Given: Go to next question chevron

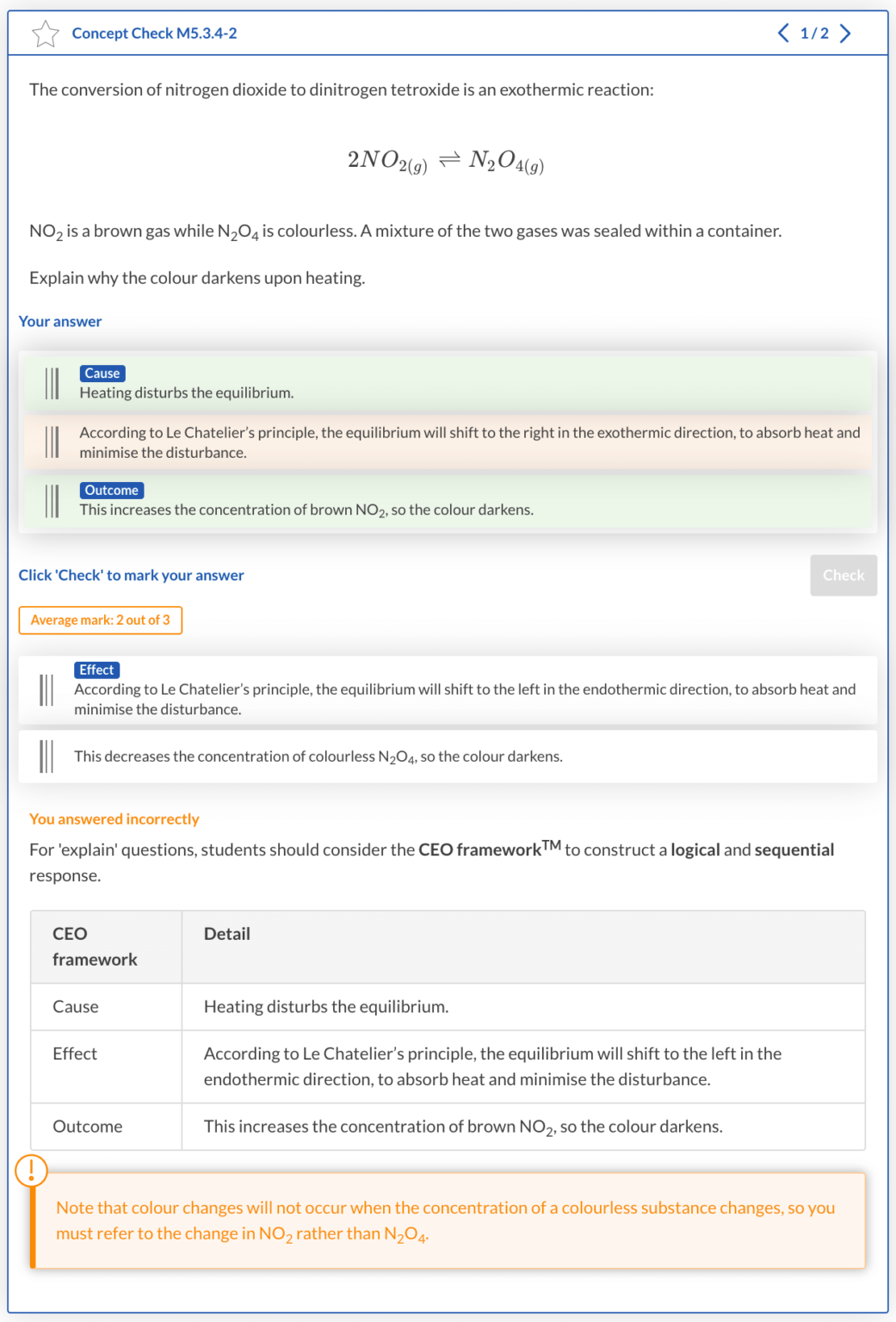Looking at the screenshot, I should (845, 33).
